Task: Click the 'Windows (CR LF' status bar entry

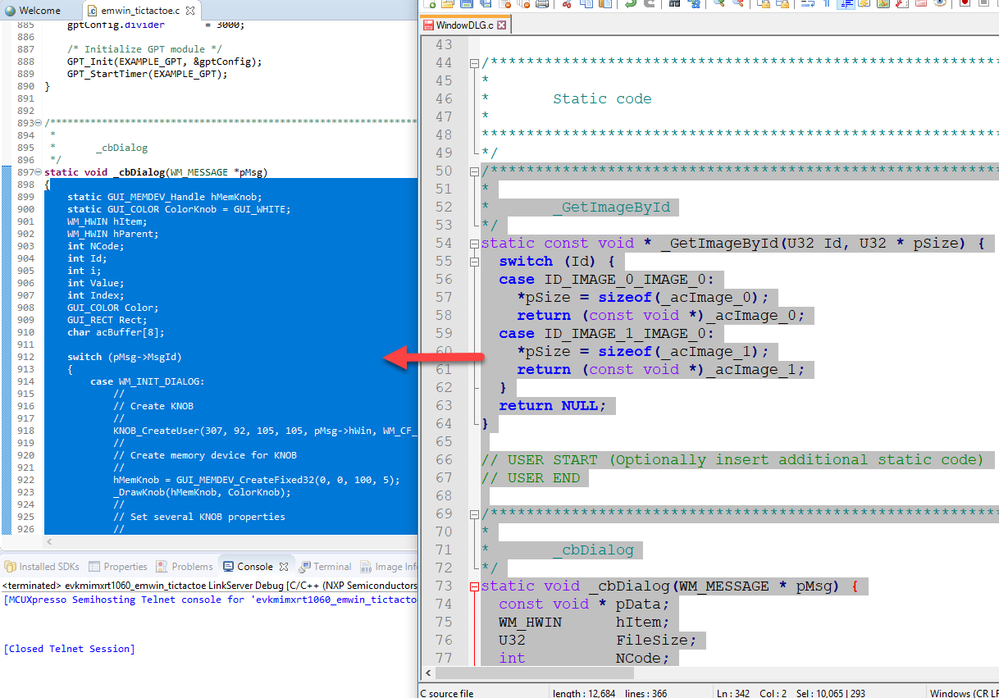Action: tap(964, 693)
